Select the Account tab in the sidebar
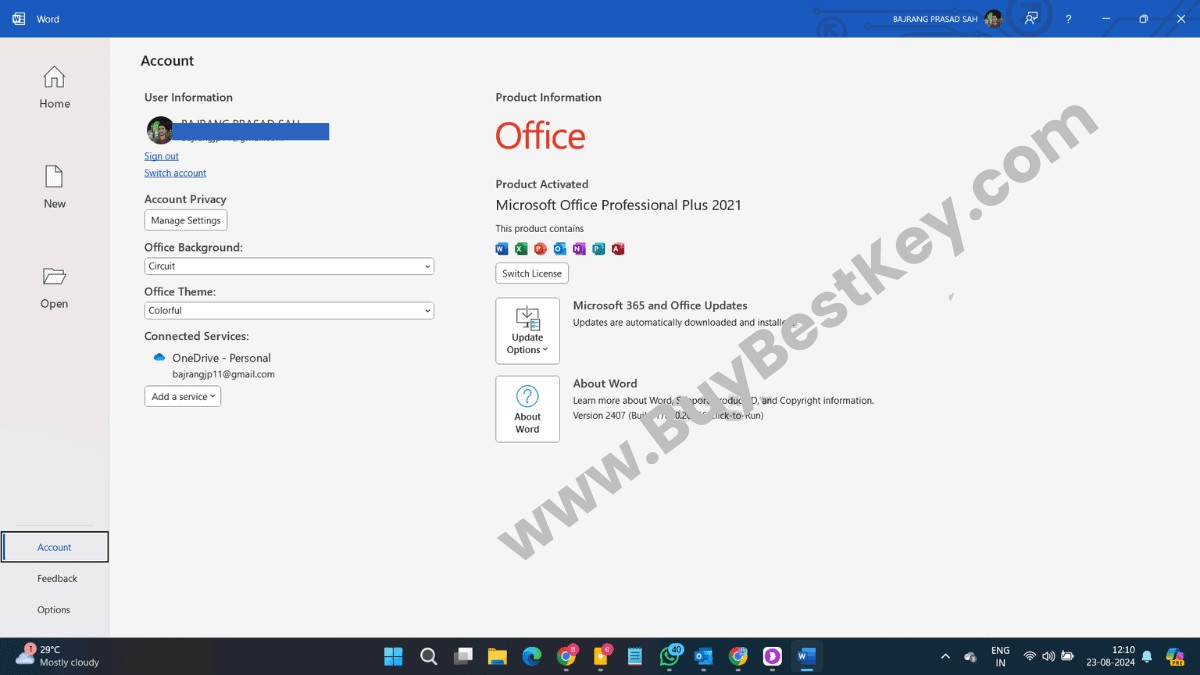Viewport: 1200px width, 675px height. click(x=55, y=547)
